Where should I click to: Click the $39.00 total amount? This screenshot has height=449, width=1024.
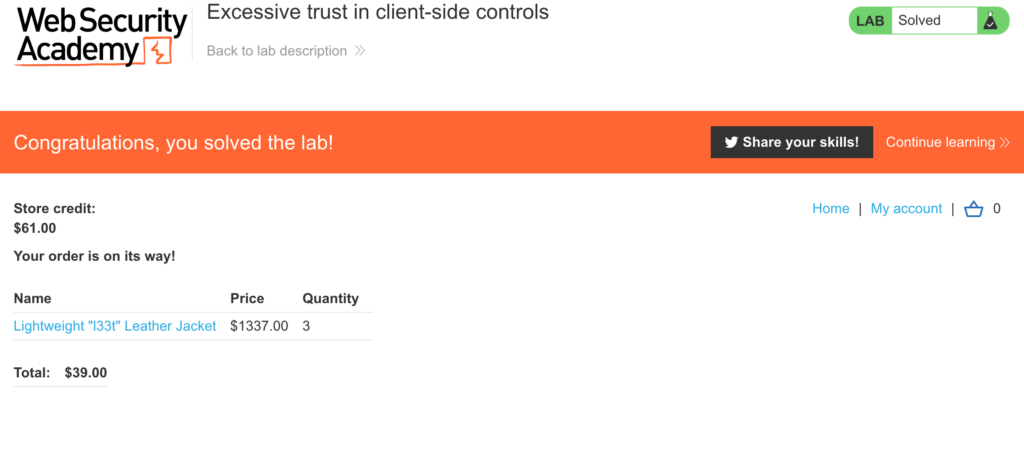pyautogui.click(x=86, y=373)
